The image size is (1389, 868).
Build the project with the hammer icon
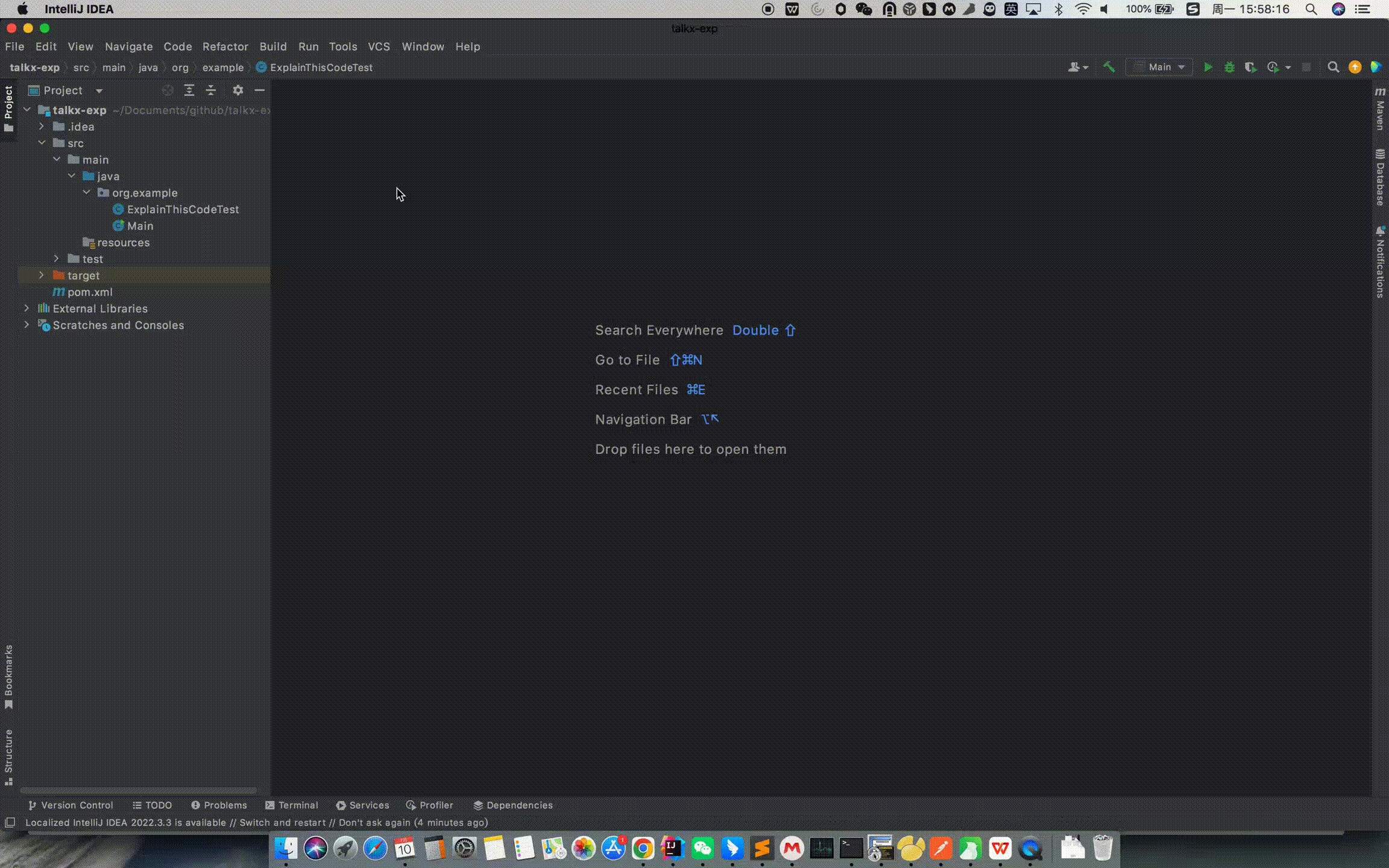(1108, 67)
